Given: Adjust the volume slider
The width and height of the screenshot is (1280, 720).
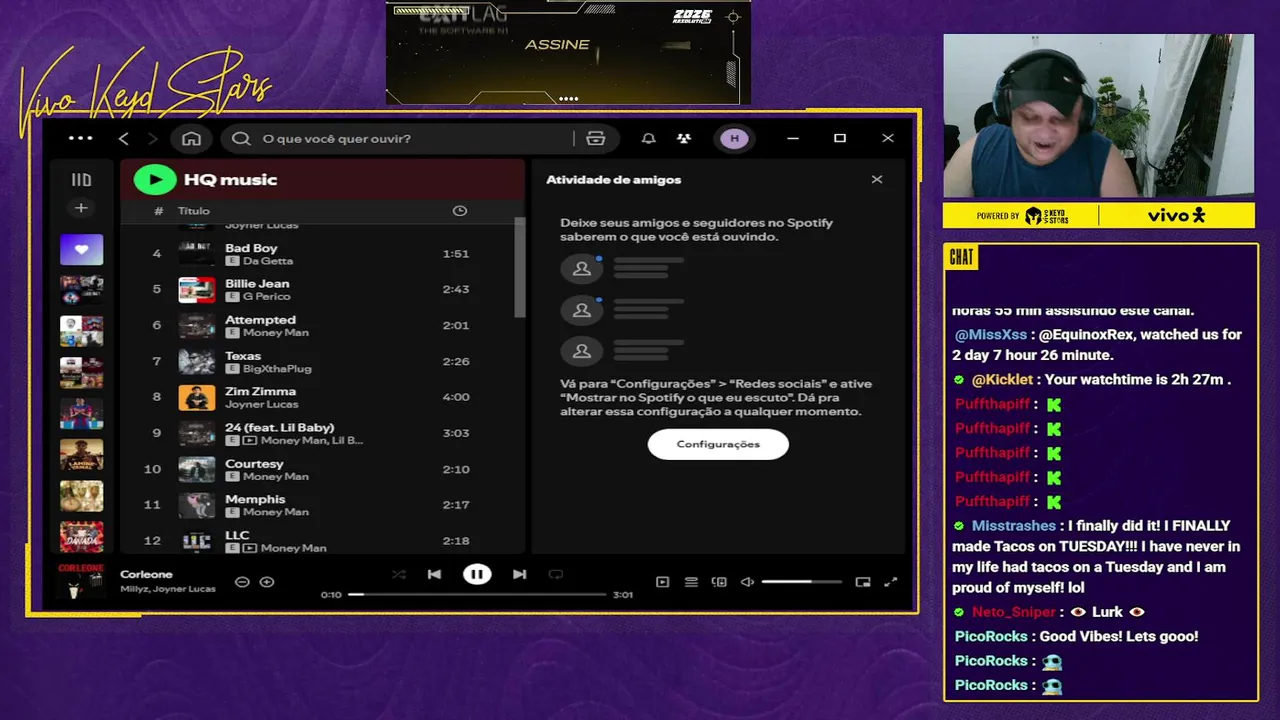Looking at the screenshot, I should (802, 582).
